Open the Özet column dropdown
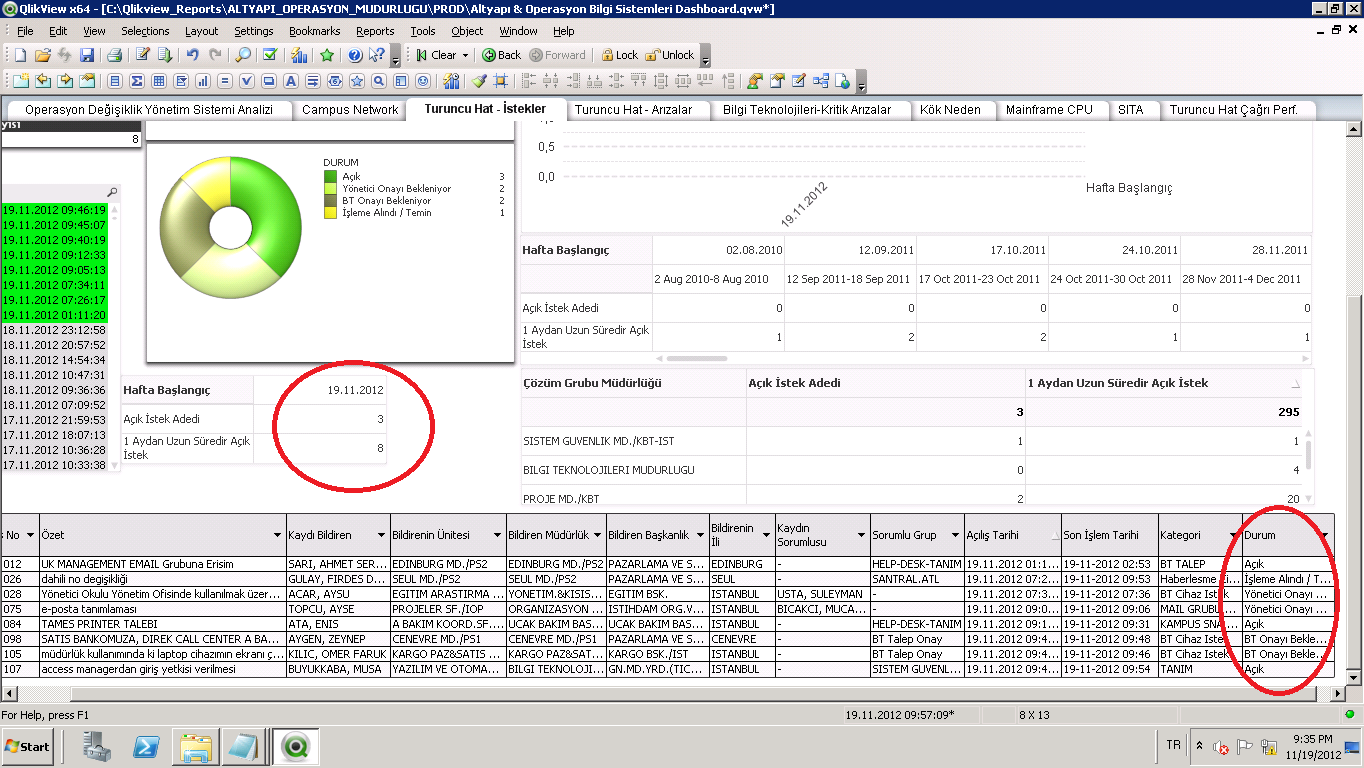Image resolution: width=1364 pixels, height=768 pixels. 277,536
